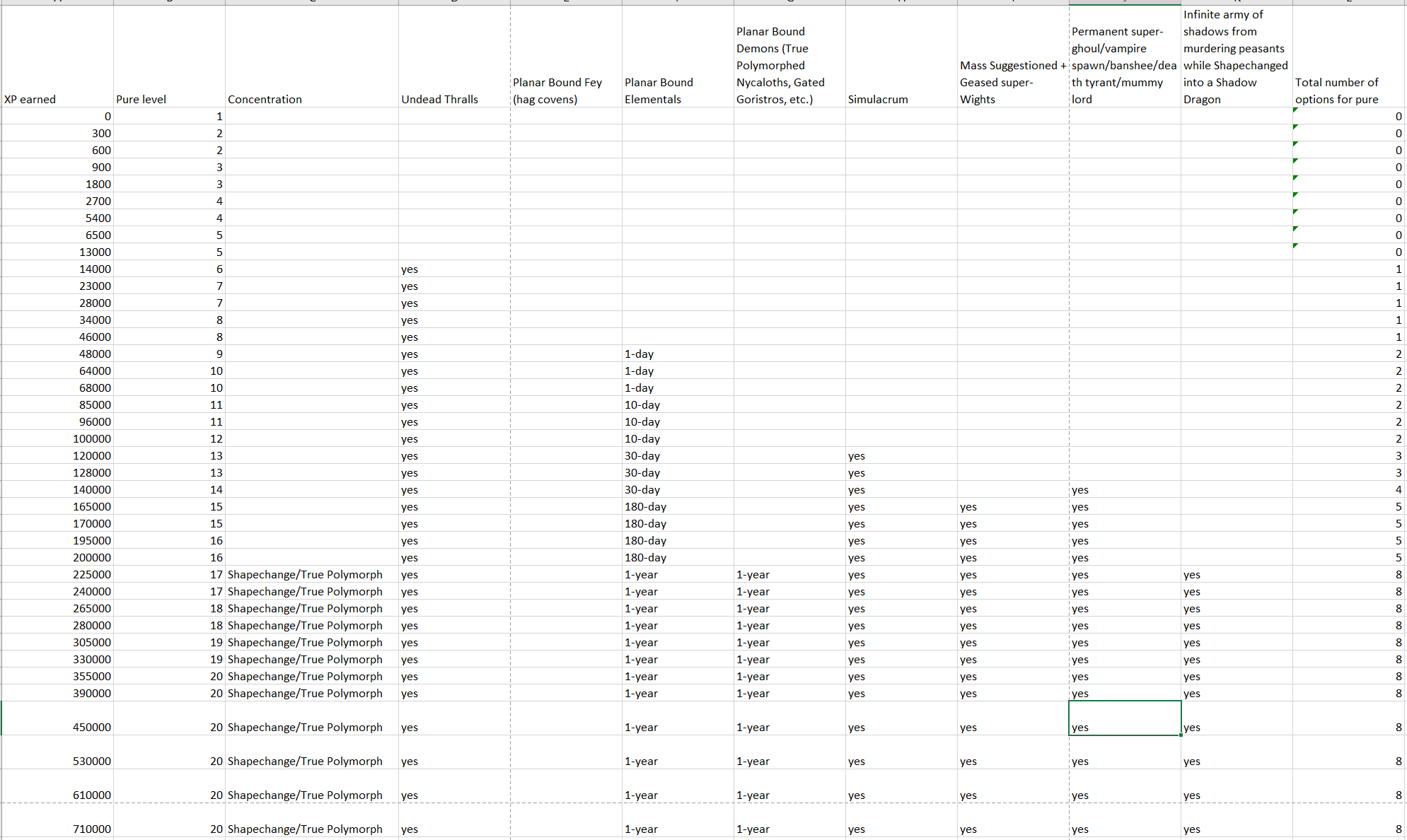Select the Simulacrum "yes" in the 120000 row
Viewport: 1407px width, 840px height.
point(901,455)
